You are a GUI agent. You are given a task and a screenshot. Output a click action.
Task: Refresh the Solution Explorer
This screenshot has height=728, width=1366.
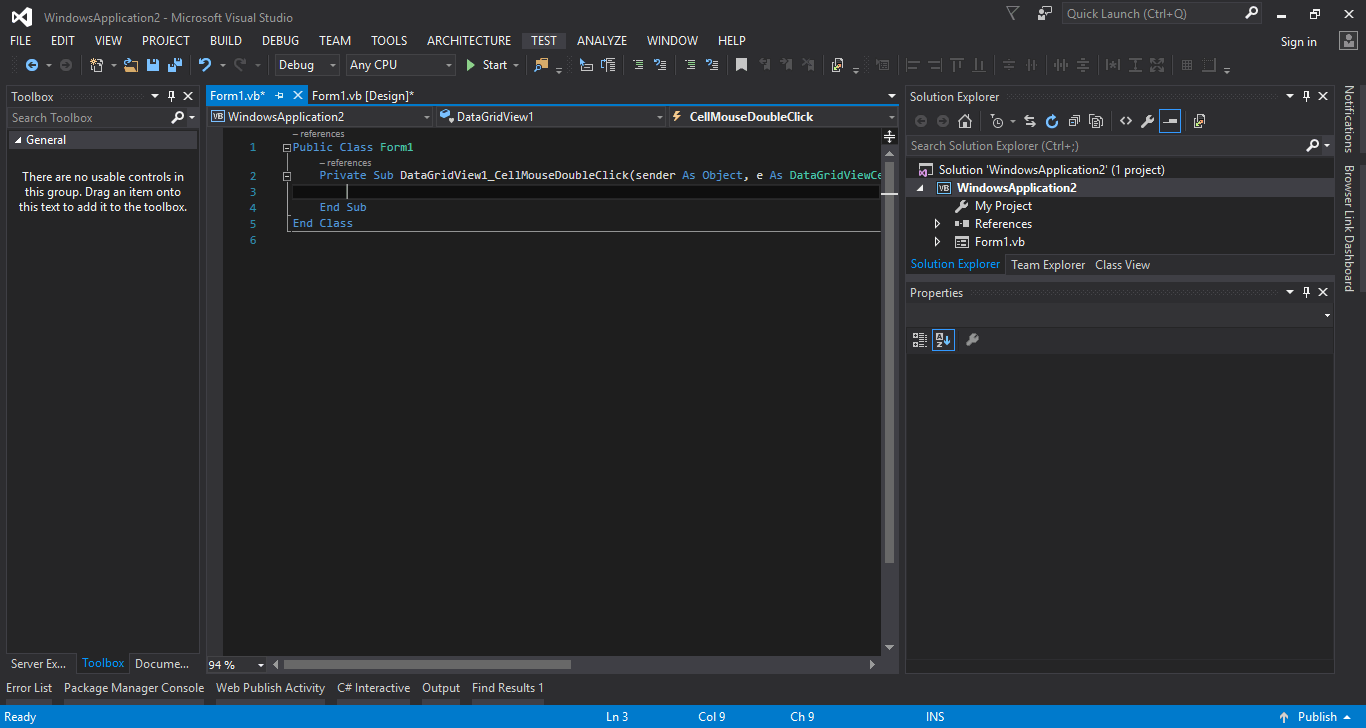click(x=1052, y=121)
